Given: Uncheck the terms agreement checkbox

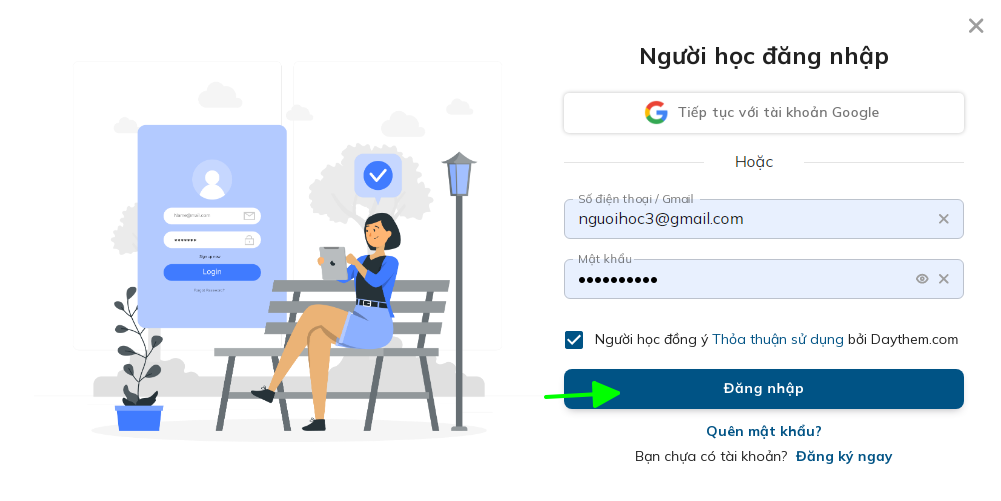Looking at the screenshot, I should point(574,340).
